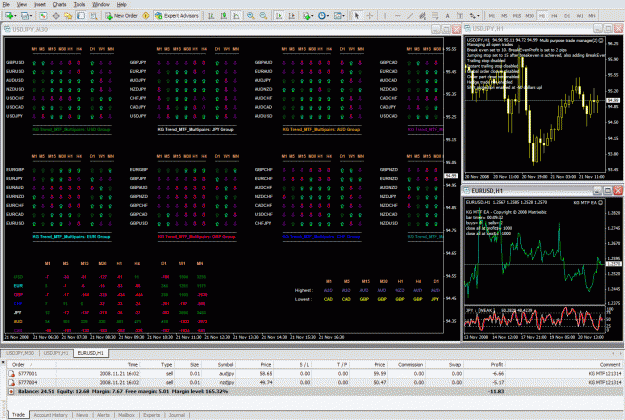Switch to line chart mode
The width and height of the screenshot is (625, 420).
click(x=236, y=16)
